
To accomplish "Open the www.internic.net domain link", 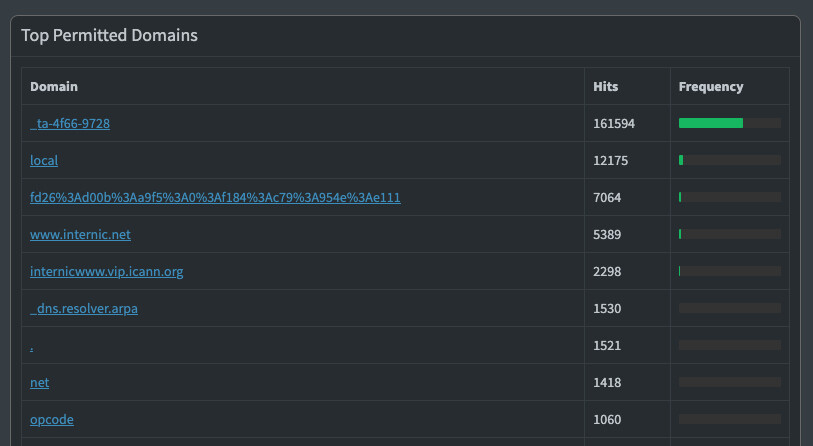I will pyautogui.click(x=80, y=234).
